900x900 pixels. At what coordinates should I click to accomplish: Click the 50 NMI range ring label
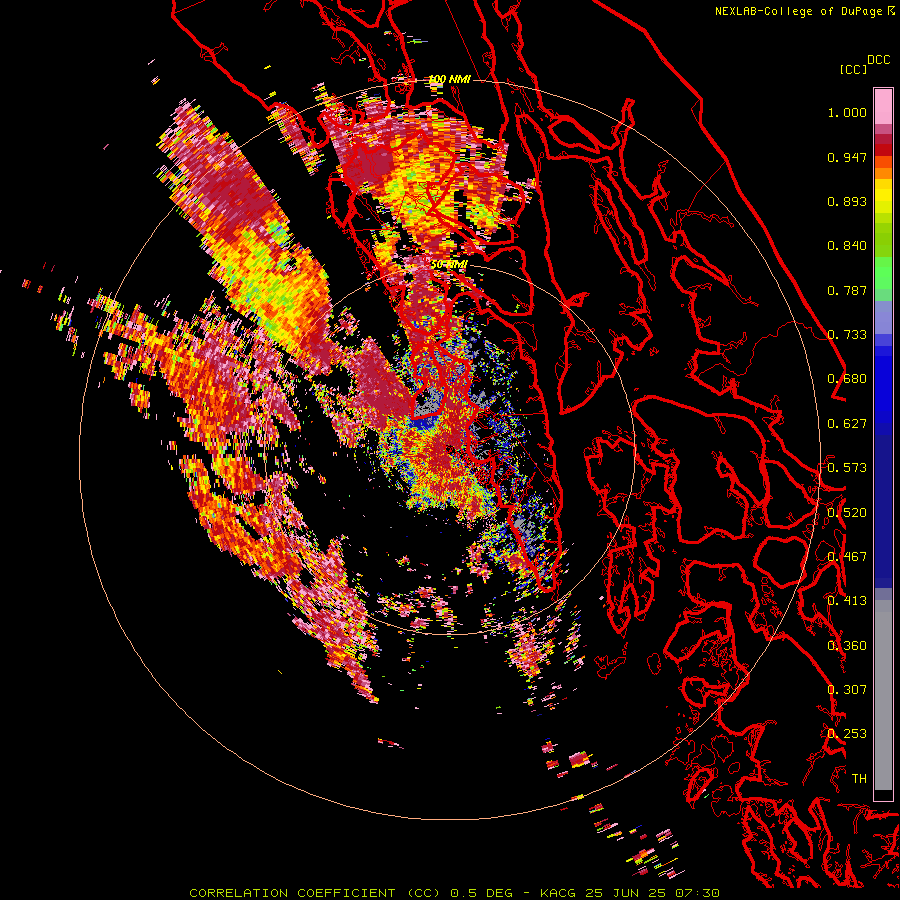tap(449, 265)
